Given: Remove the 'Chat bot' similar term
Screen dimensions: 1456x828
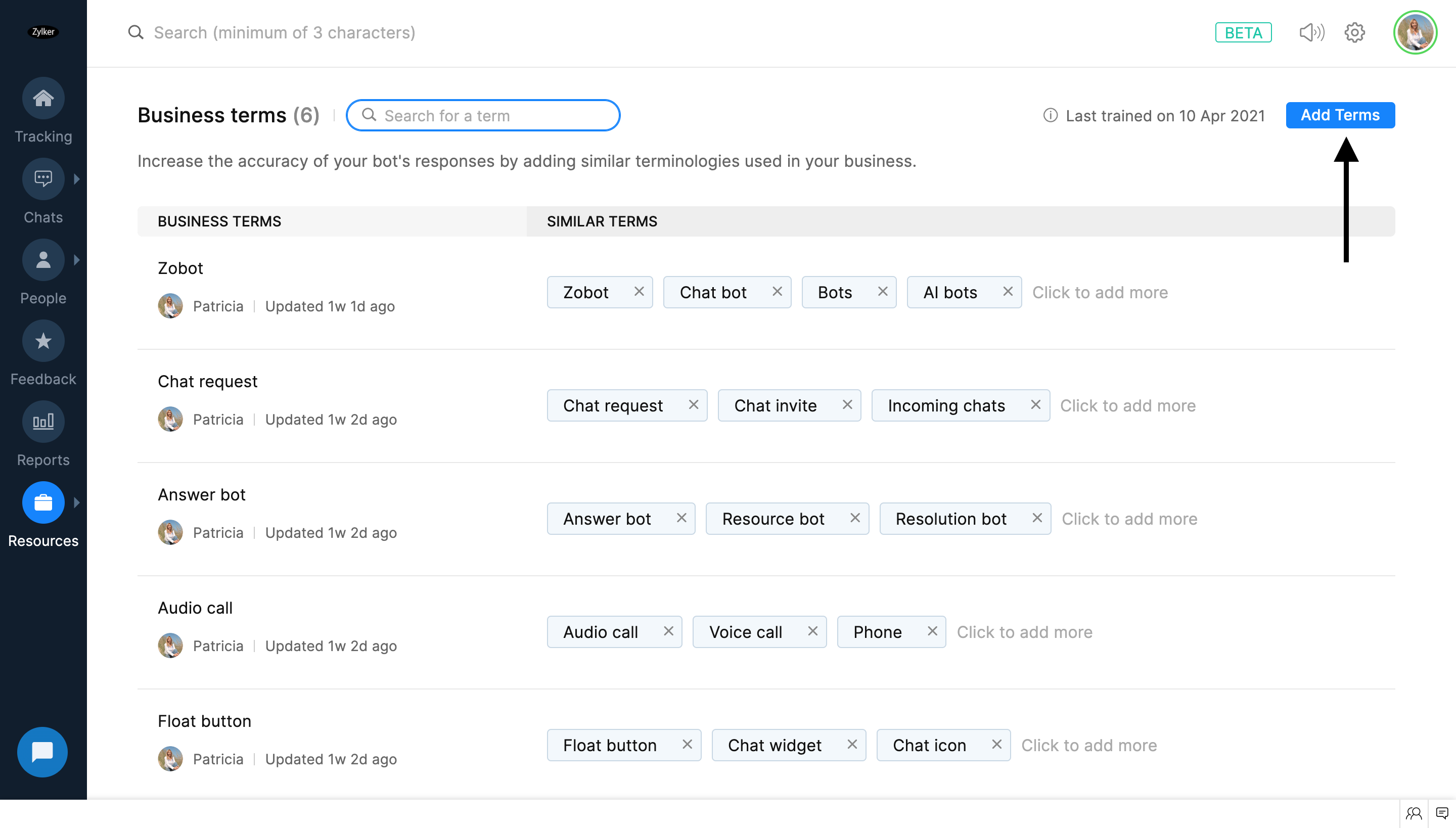Looking at the screenshot, I should [777, 292].
